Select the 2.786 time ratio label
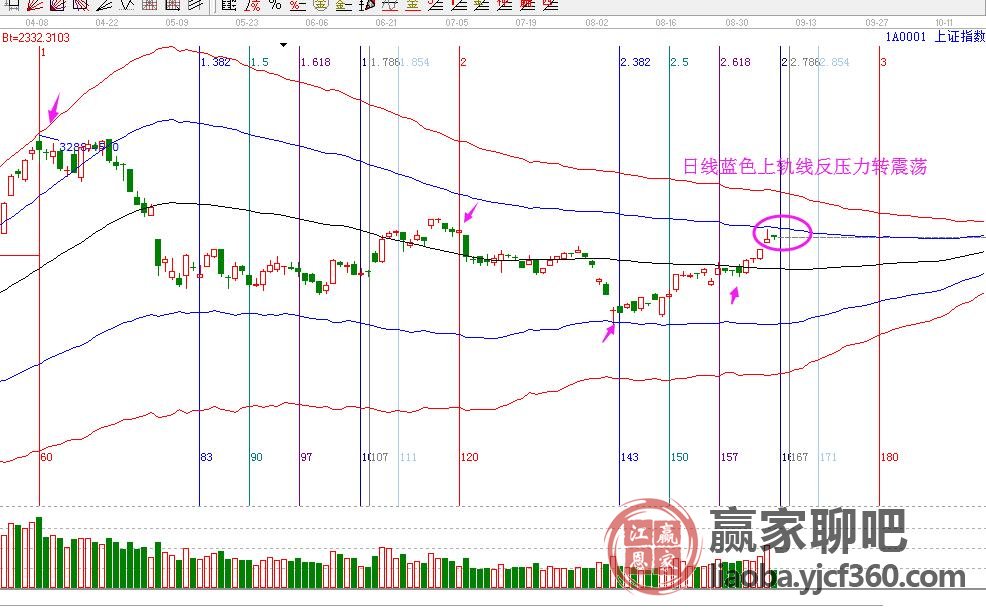986x616 pixels. point(804,62)
